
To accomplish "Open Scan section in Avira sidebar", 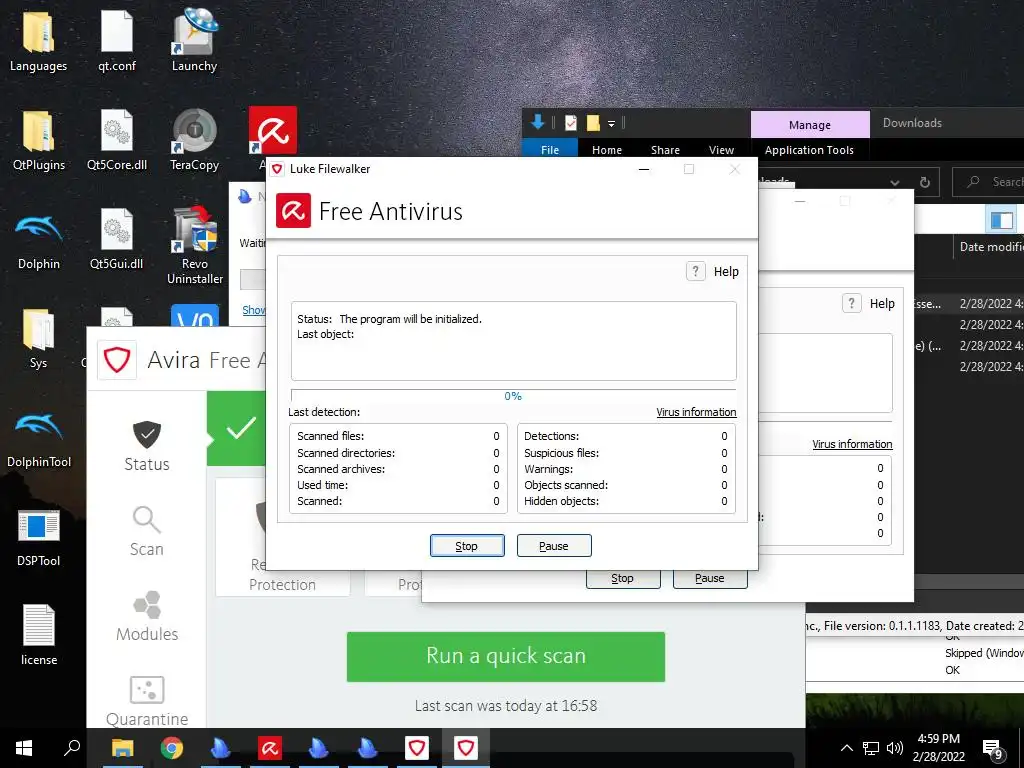I will tap(147, 531).
